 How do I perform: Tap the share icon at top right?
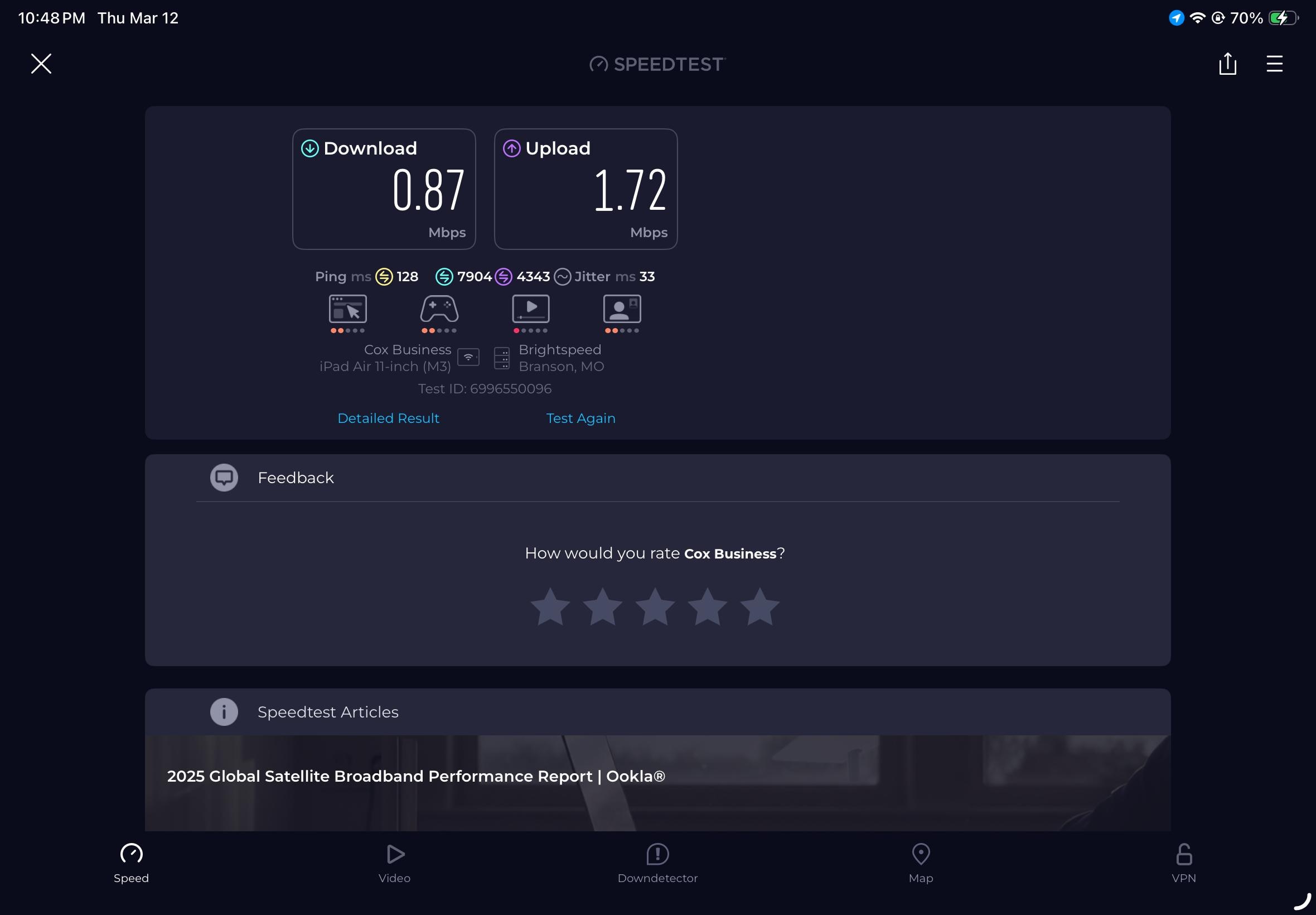(x=1227, y=64)
